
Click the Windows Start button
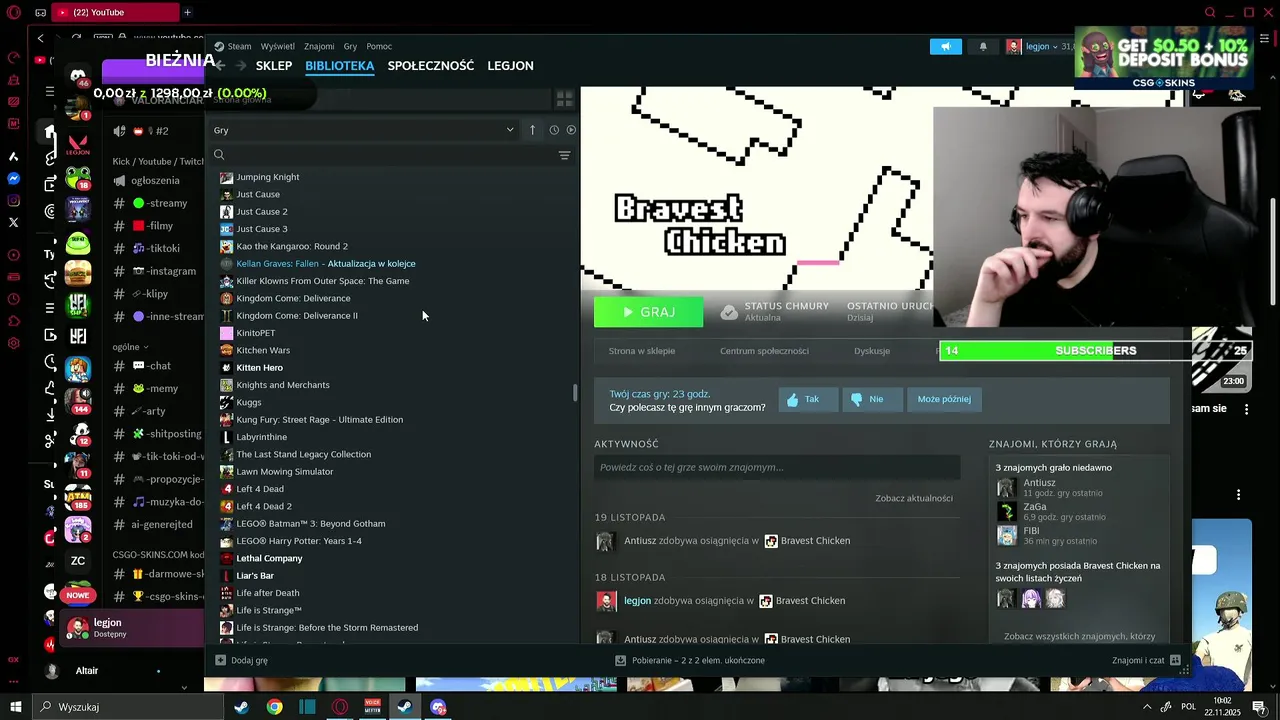click(16, 707)
